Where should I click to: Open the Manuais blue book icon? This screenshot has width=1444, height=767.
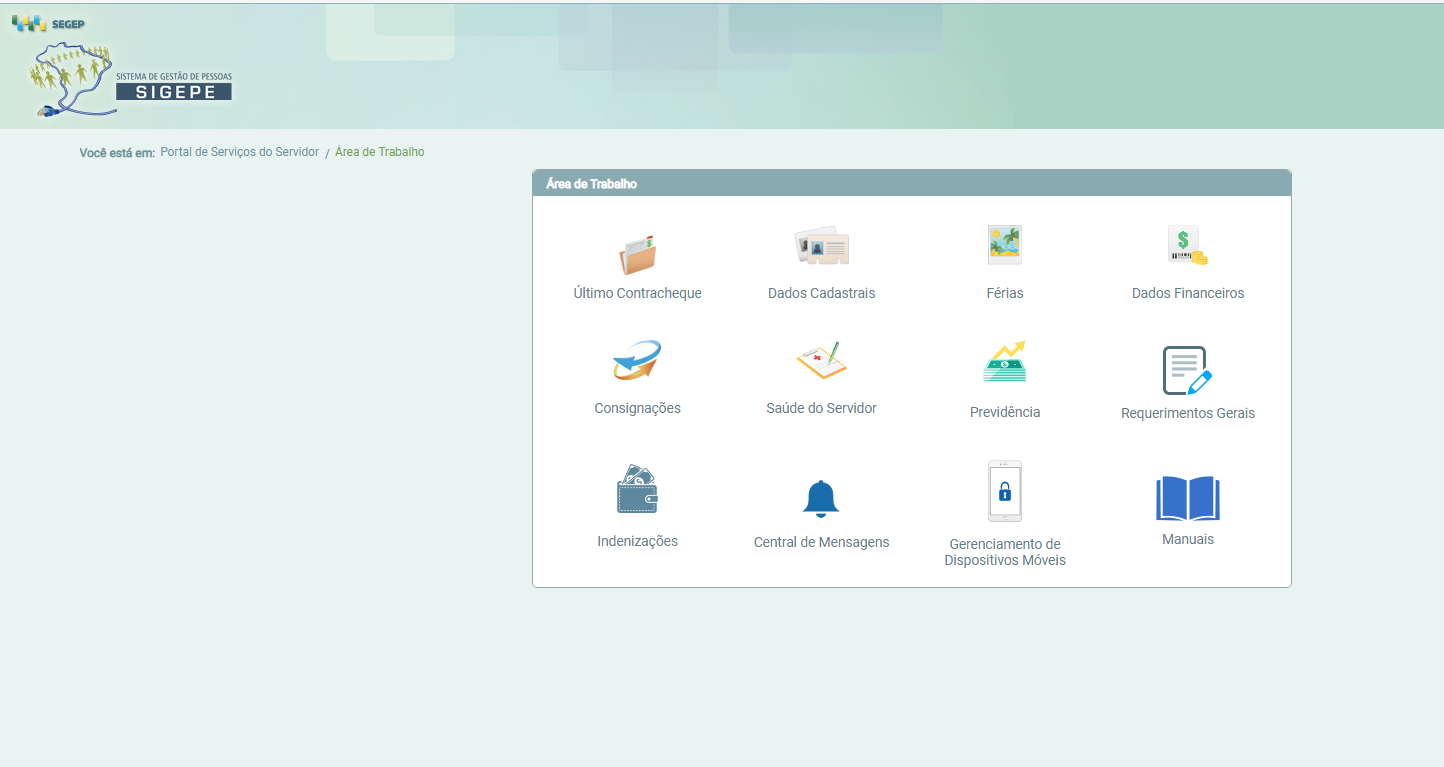(x=1187, y=498)
